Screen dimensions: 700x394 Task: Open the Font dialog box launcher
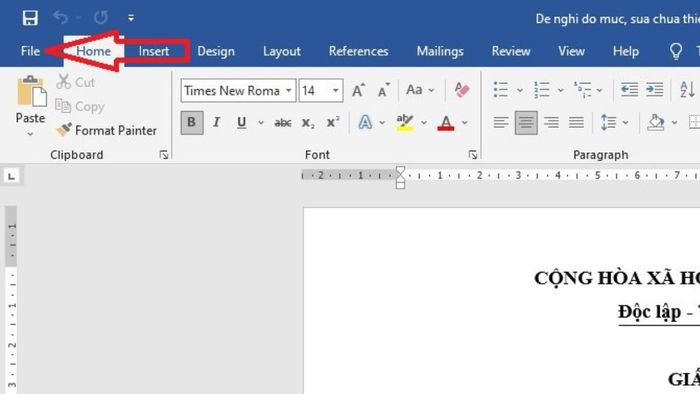pyautogui.click(x=473, y=154)
